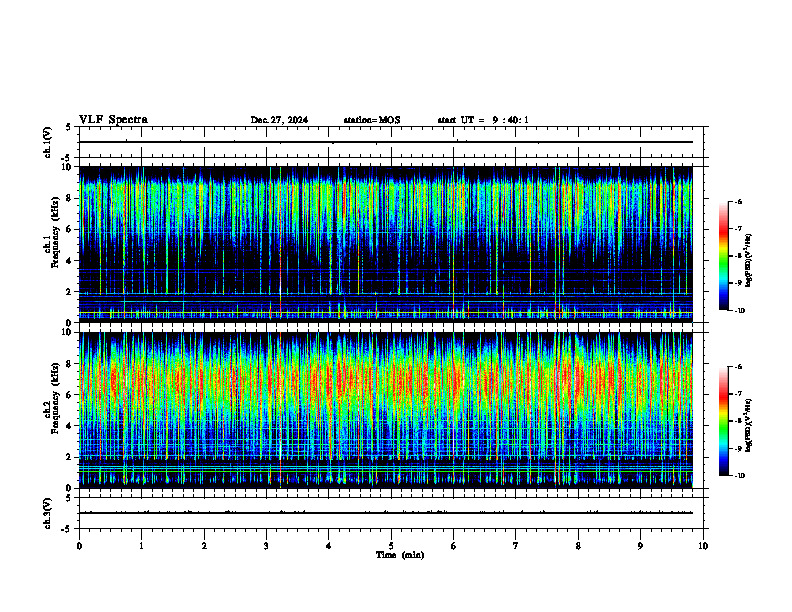This screenshot has height=612, width=792.
Task: Click the "station=MOS" header label
Action: (x=372, y=120)
